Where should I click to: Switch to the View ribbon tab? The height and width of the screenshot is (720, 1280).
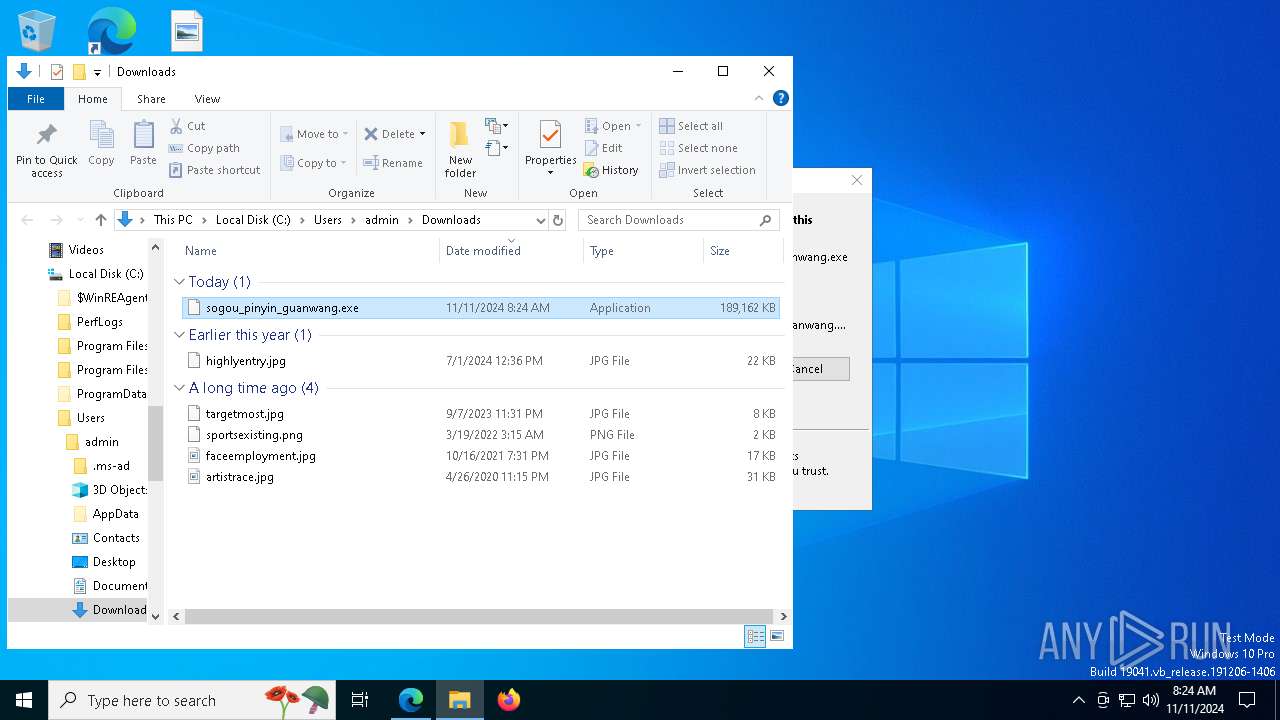tap(207, 99)
